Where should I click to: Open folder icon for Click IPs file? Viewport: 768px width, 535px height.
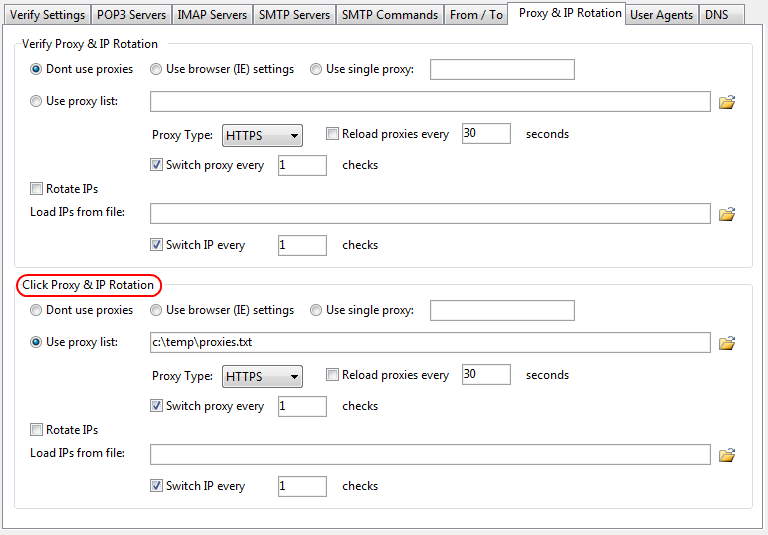click(727, 455)
